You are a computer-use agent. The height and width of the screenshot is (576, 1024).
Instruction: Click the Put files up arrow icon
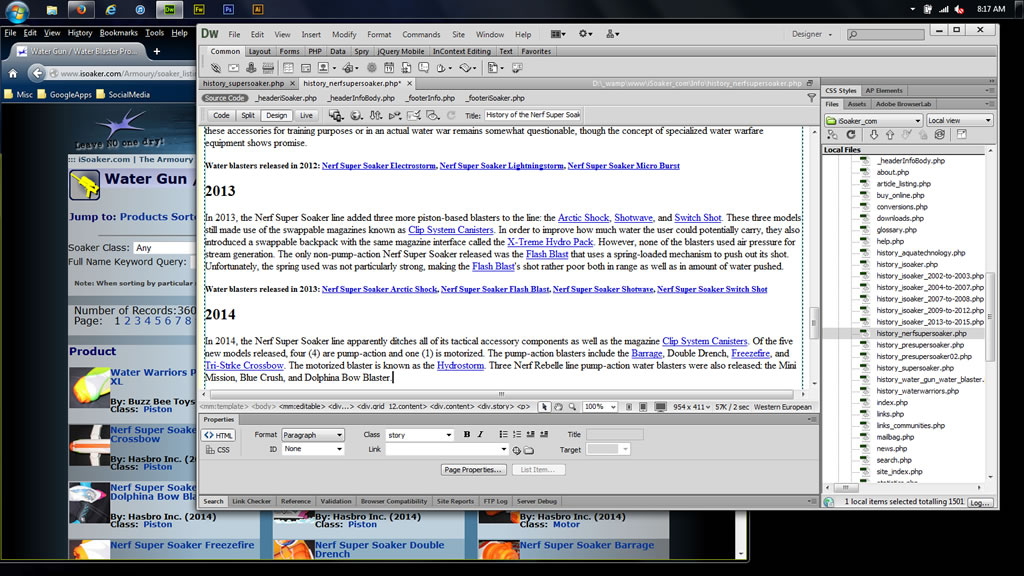click(x=890, y=135)
